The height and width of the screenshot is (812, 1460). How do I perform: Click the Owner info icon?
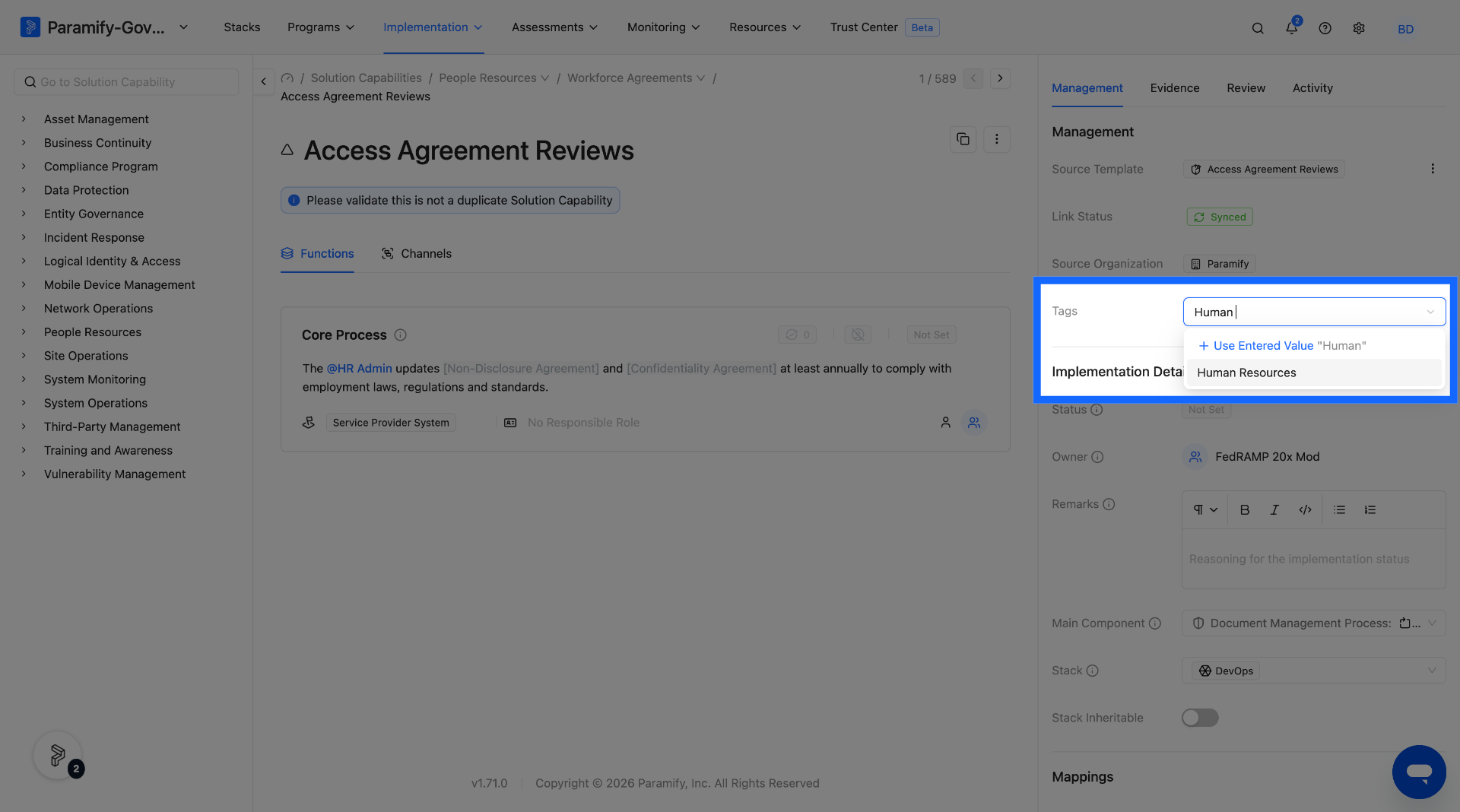pos(1097,457)
